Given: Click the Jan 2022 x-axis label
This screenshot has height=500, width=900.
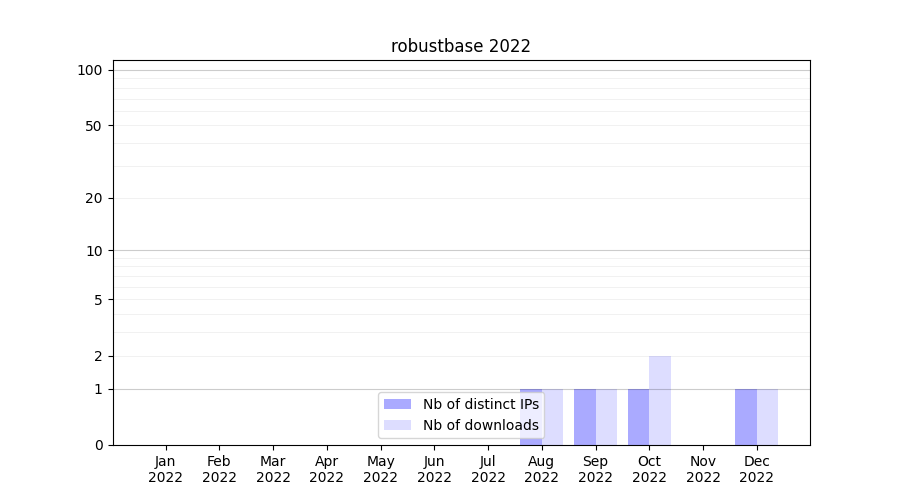Looking at the screenshot, I should [166, 469].
